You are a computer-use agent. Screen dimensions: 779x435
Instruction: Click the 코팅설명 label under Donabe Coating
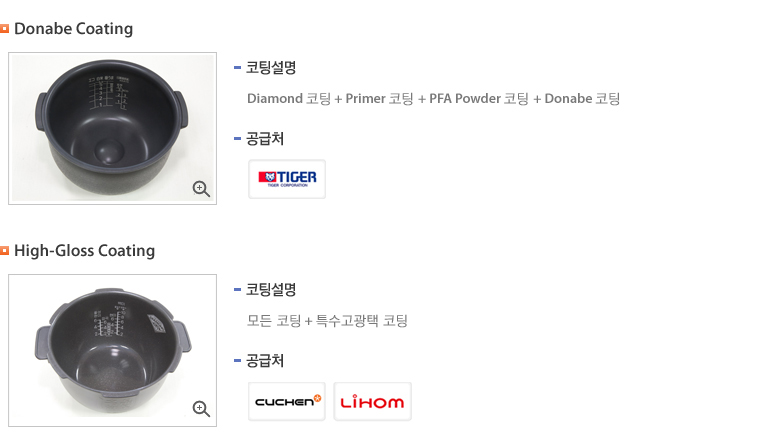(x=271, y=68)
